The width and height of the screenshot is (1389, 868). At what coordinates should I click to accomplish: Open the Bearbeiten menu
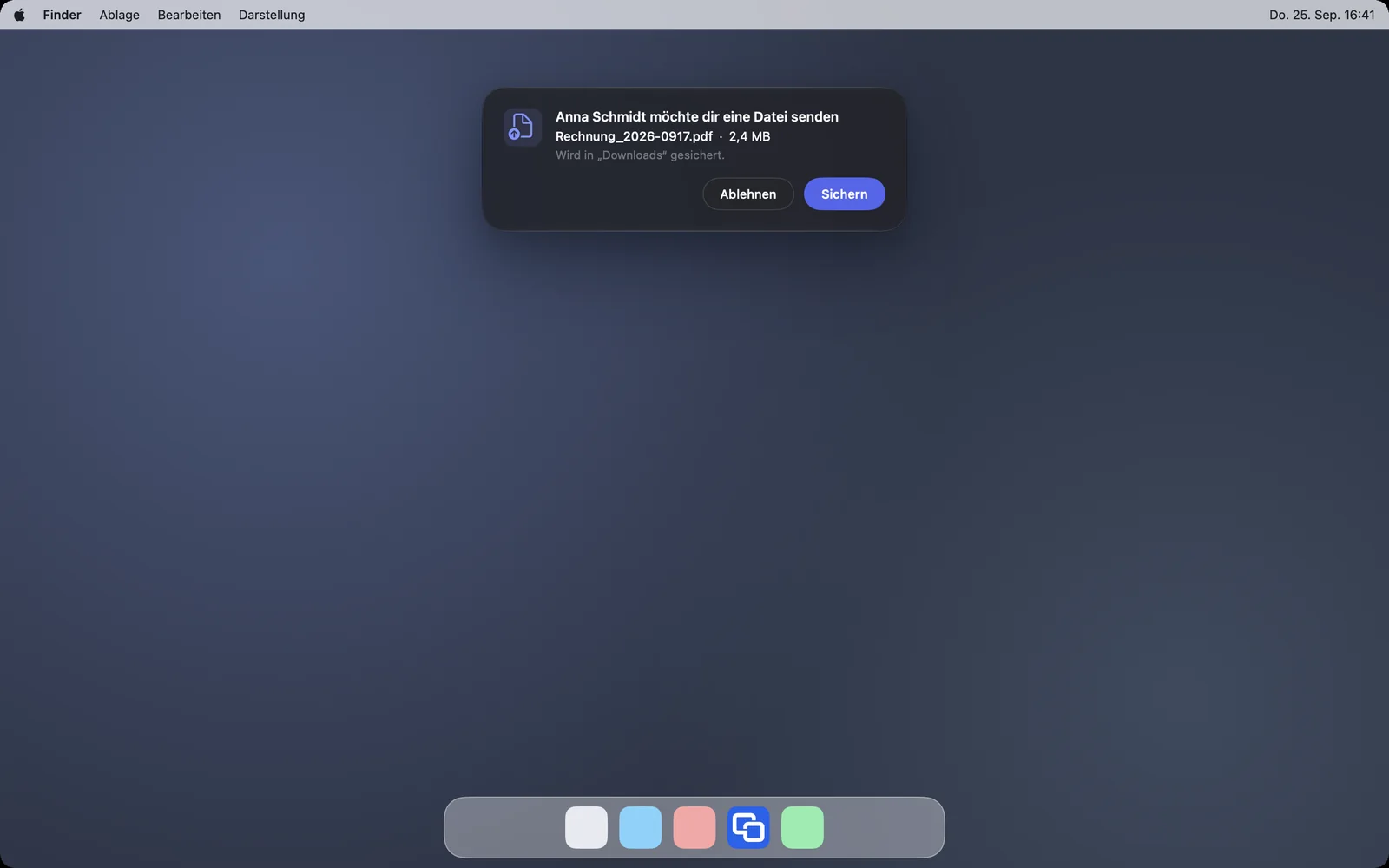coord(189,15)
